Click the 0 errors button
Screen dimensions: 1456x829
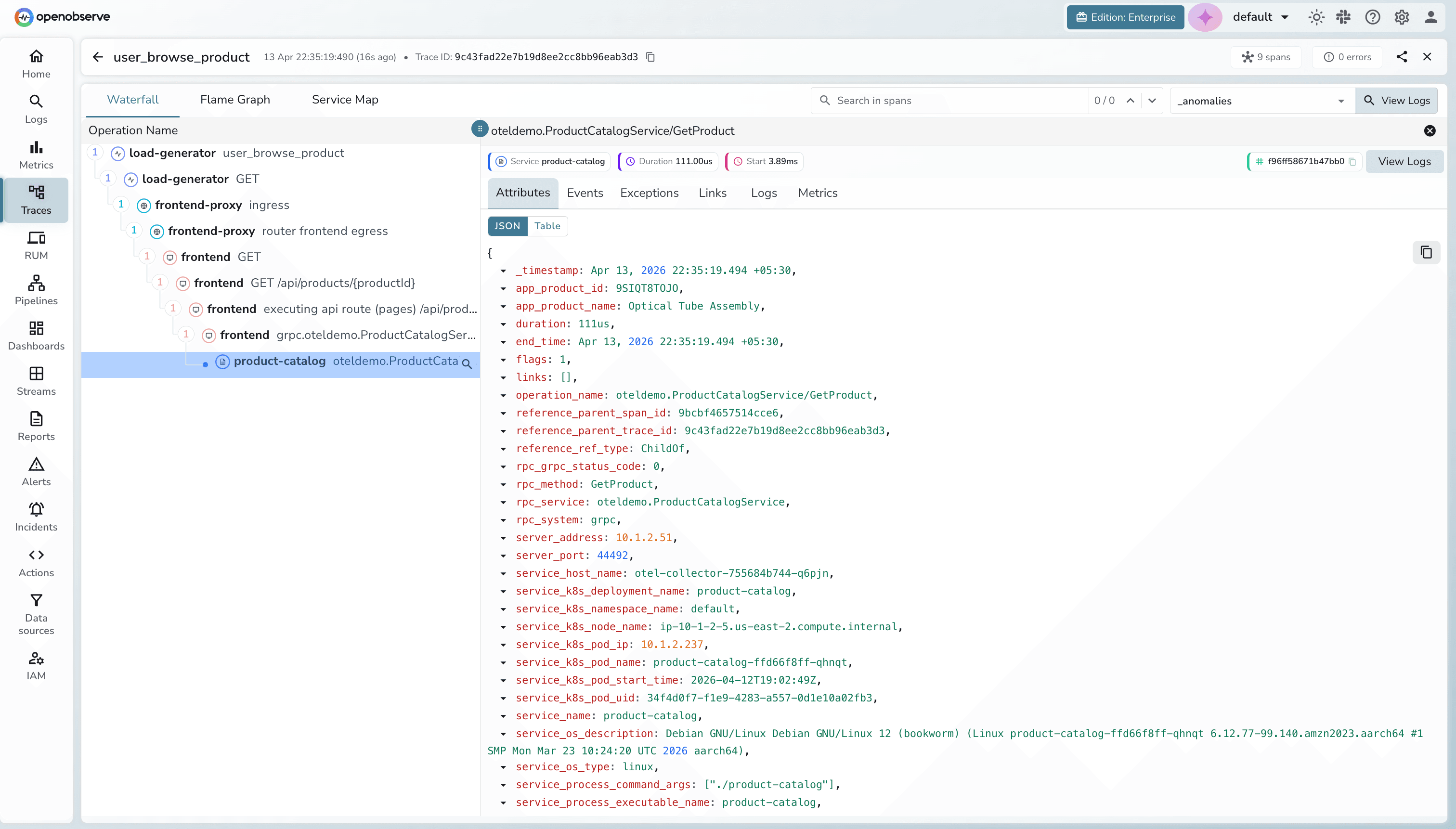[1347, 57]
